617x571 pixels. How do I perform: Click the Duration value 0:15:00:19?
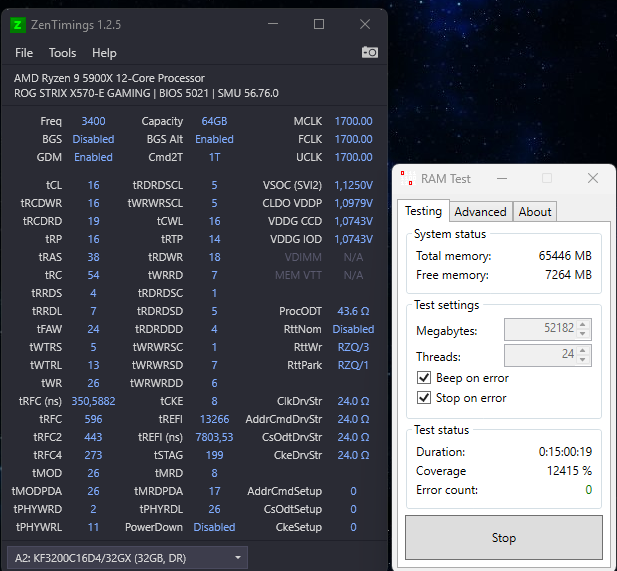[x=565, y=452]
